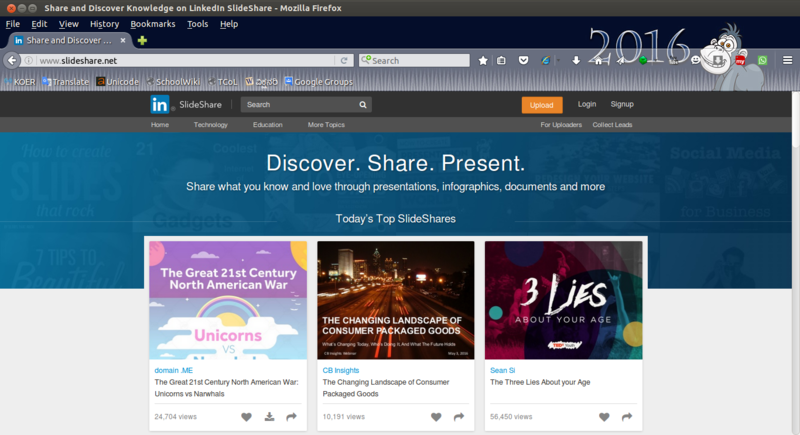
Task: Open the Unicorns vs Narwhals slideshow thumbnail
Action: [228, 300]
